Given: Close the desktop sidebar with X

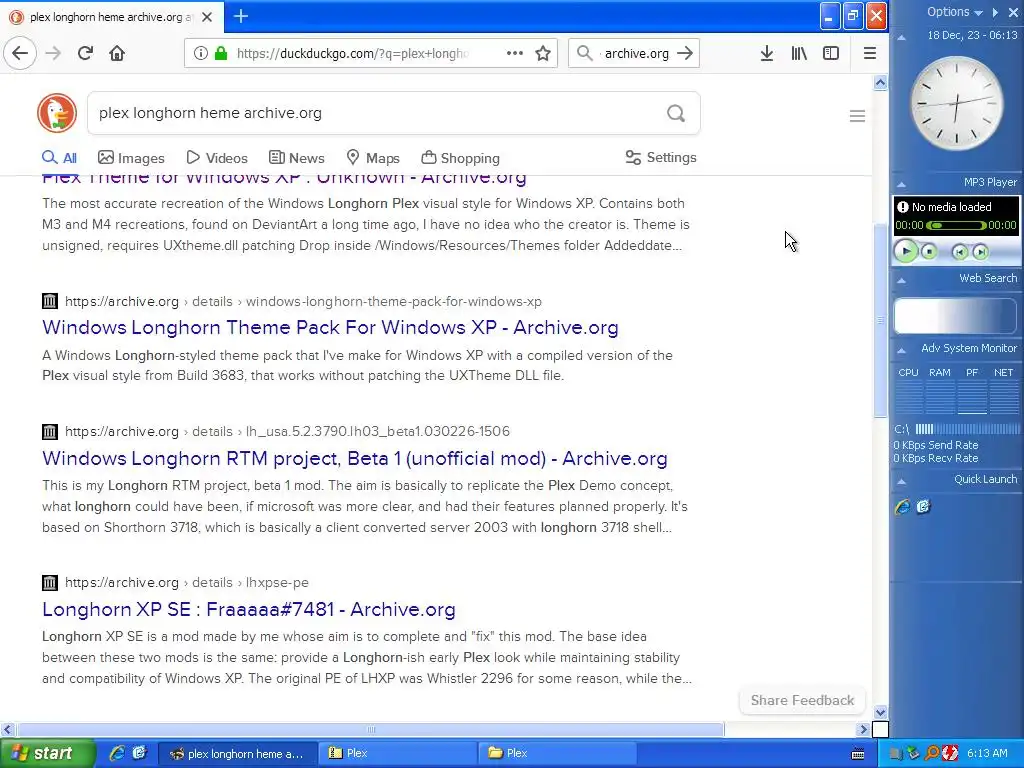Looking at the screenshot, I should (1013, 12).
